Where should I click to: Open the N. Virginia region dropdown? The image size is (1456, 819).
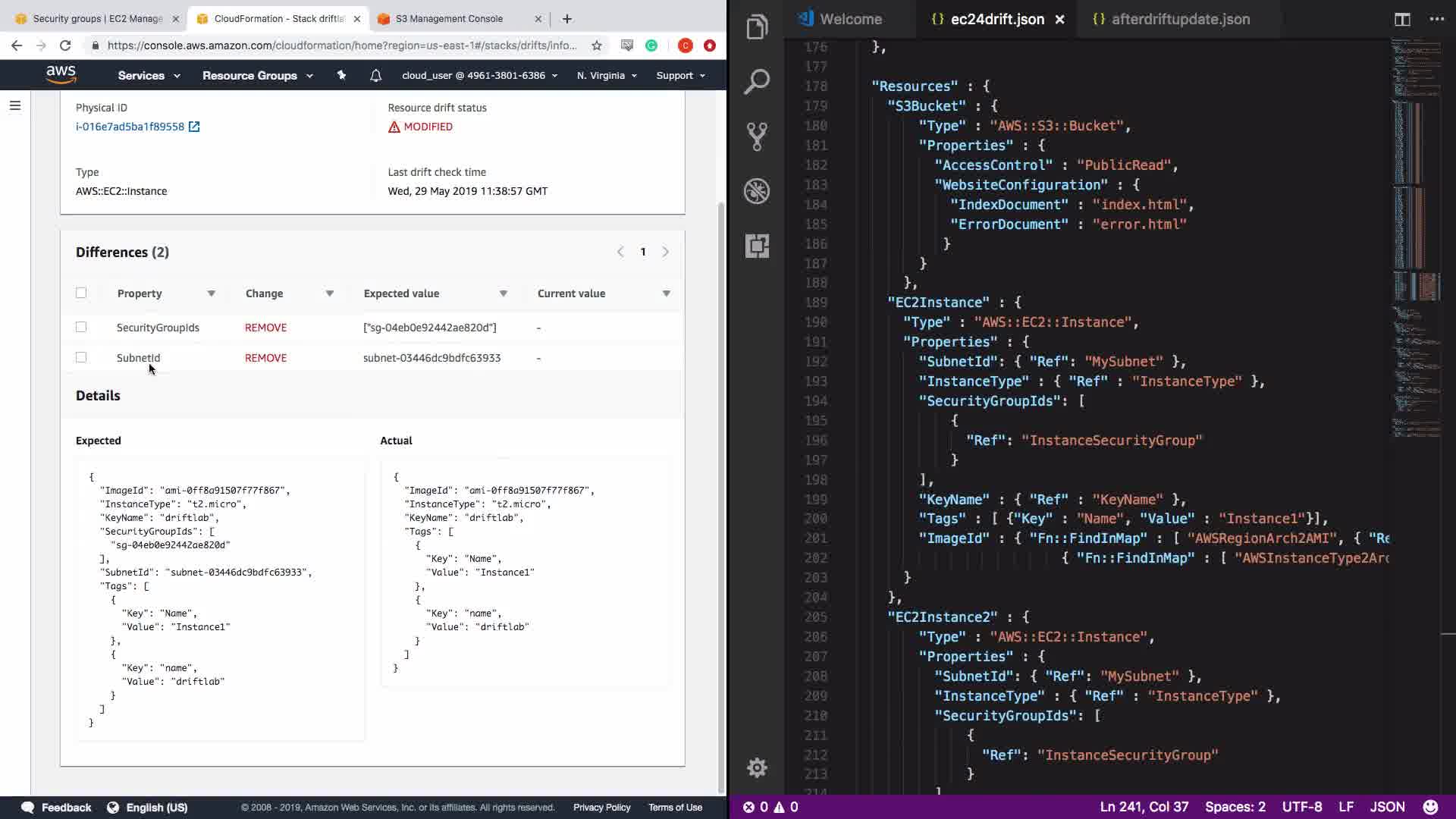(x=606, y=76)
